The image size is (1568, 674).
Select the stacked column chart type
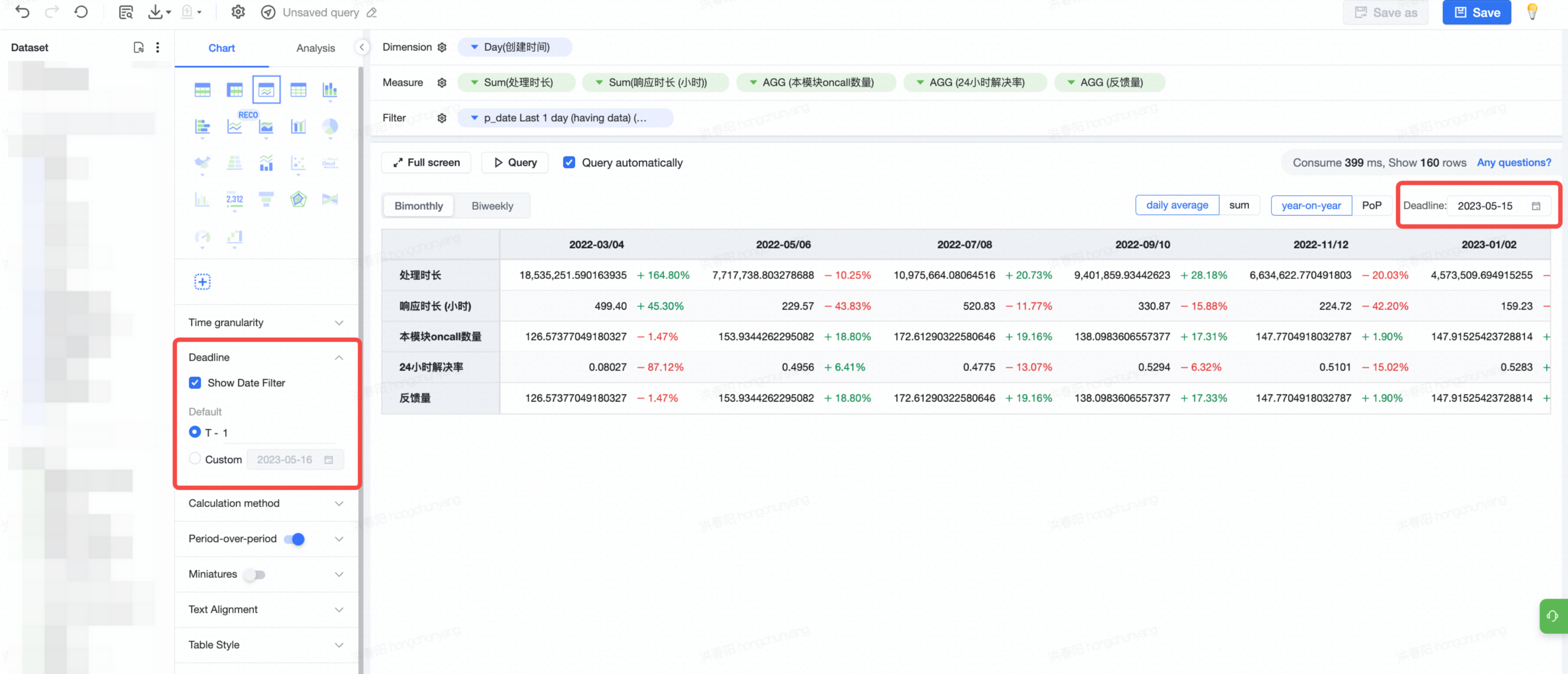click(330, 90)
